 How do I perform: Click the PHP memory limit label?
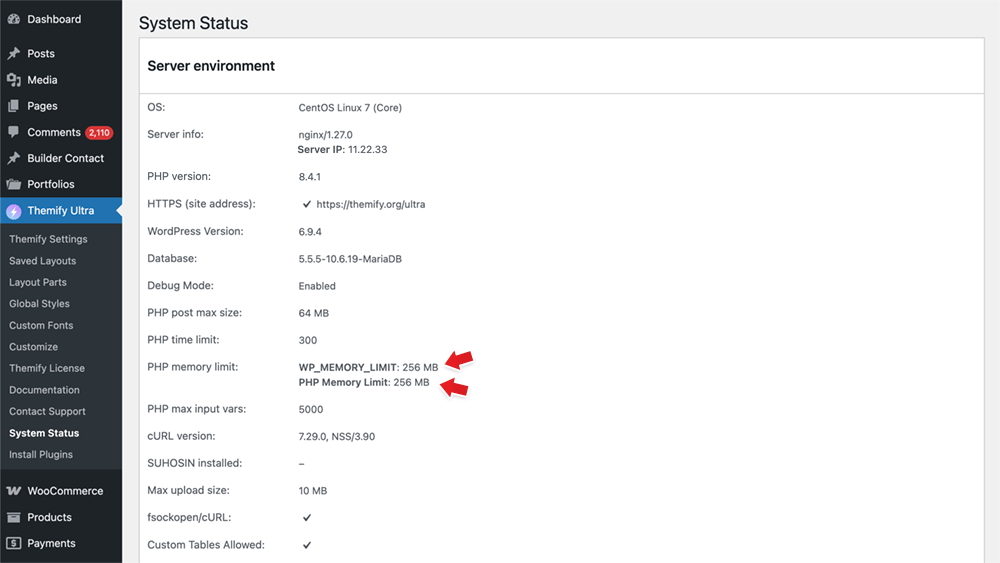193,367
